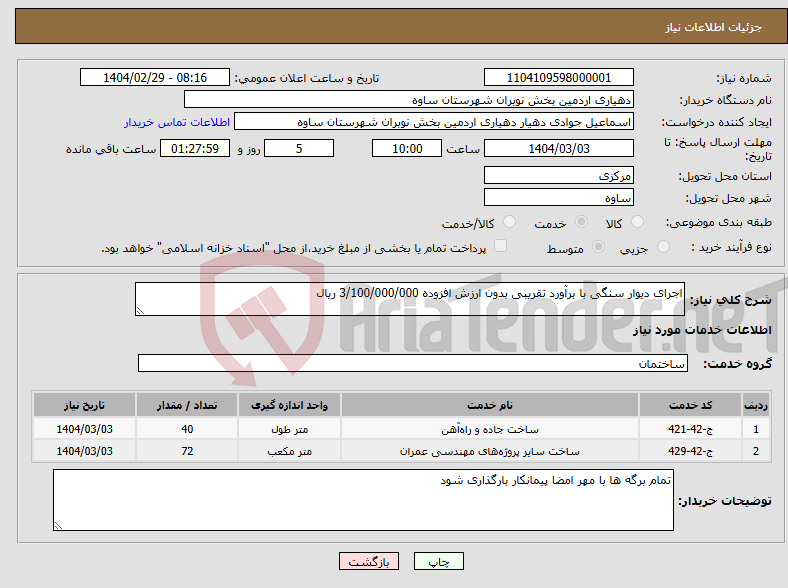788x588 pixels.
Task: Click the شرح کلی نیاز label
Action: 730,300
